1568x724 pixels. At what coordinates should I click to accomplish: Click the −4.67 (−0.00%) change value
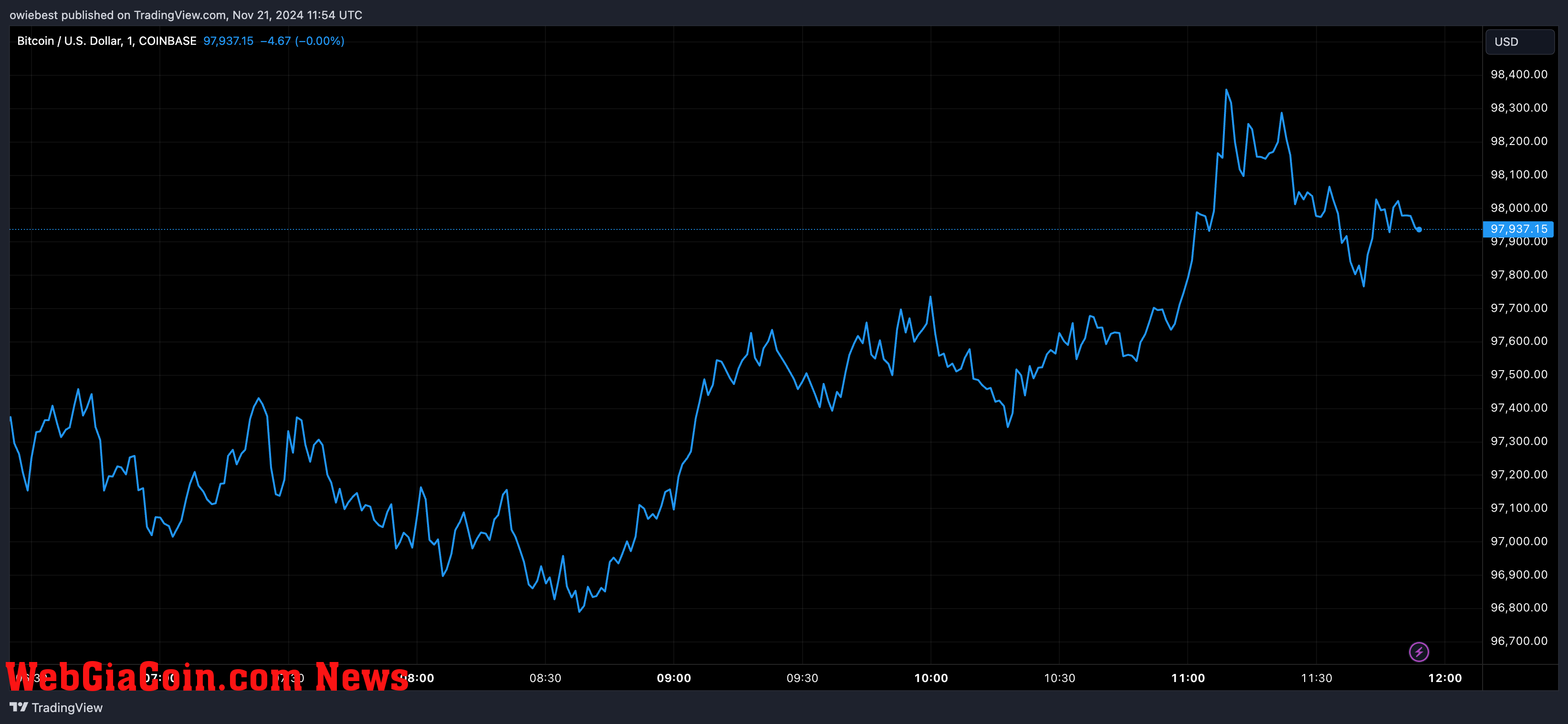pos(303,41)
